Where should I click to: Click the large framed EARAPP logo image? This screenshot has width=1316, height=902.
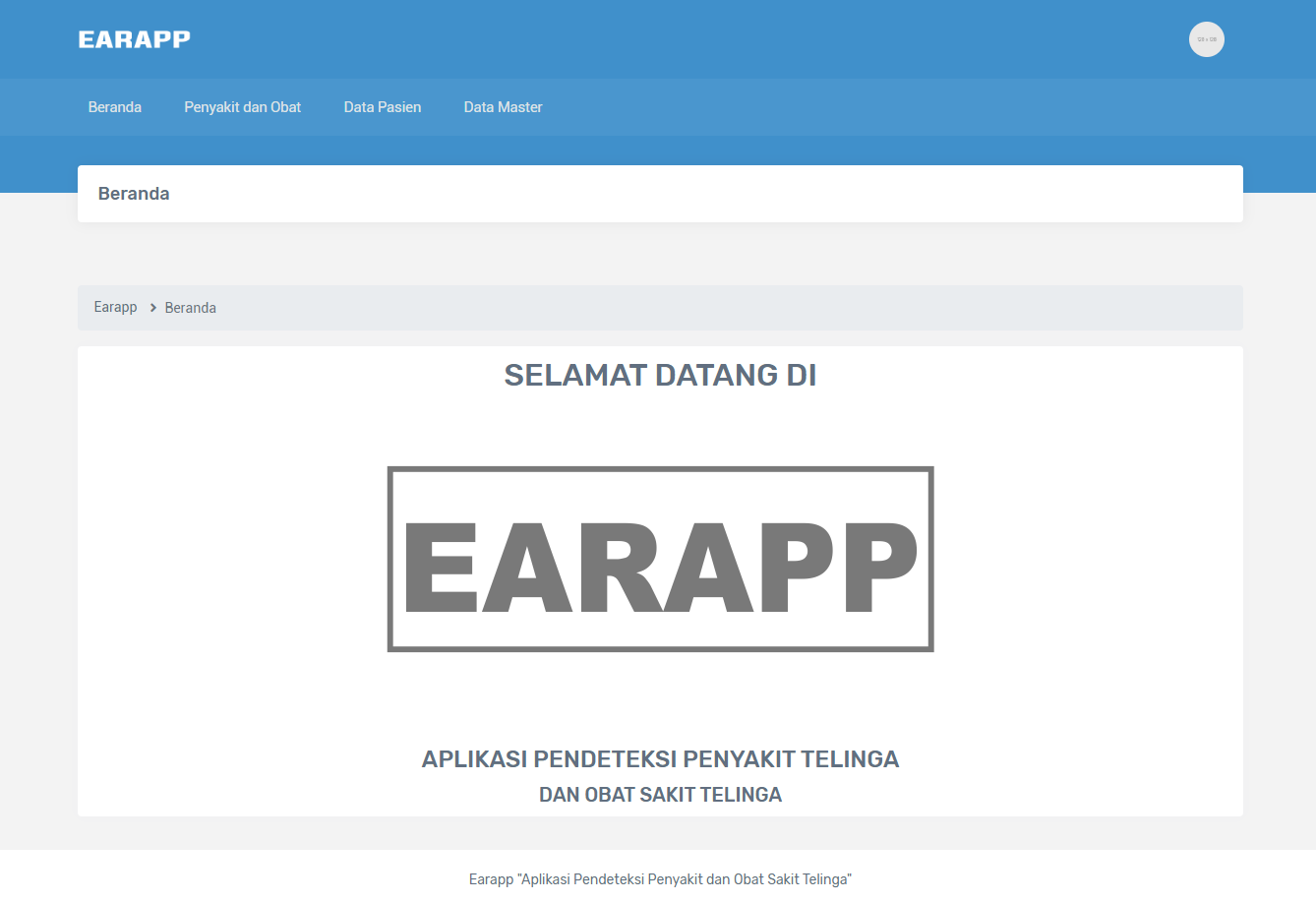pos(660,559)
